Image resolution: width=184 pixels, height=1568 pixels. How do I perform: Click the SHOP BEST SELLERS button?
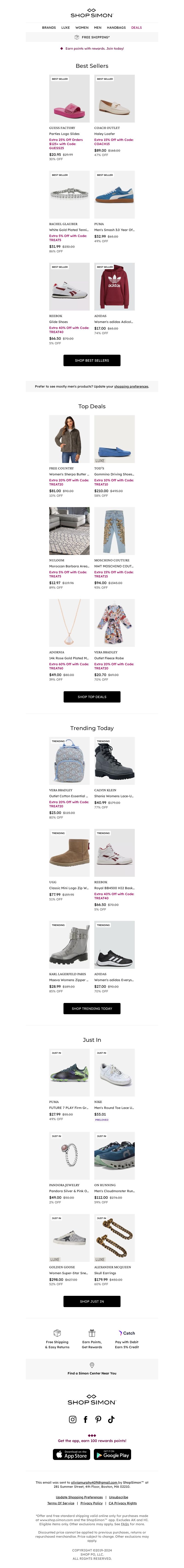[x=92, y=360]
